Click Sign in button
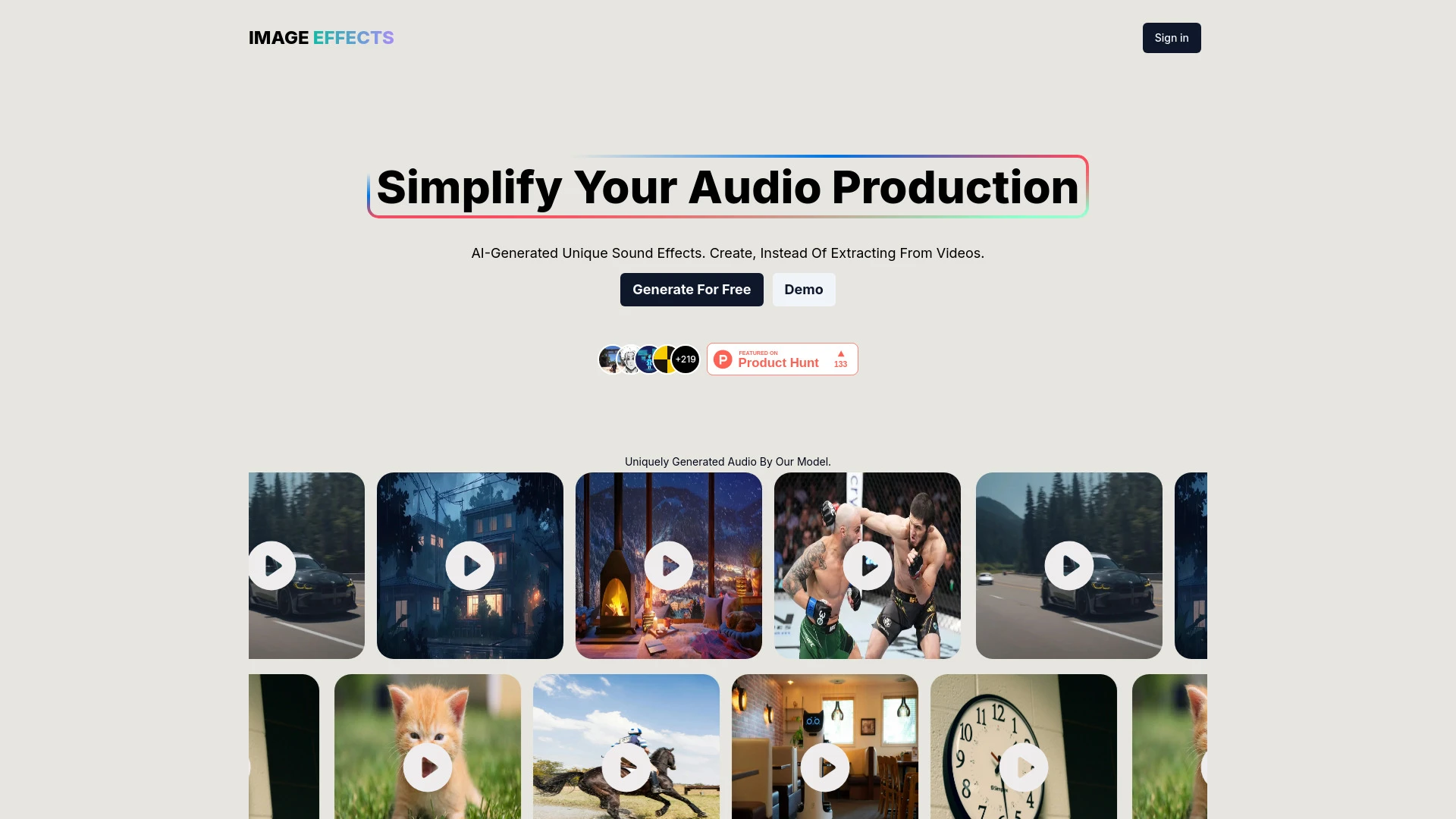 coord(1171,38)
